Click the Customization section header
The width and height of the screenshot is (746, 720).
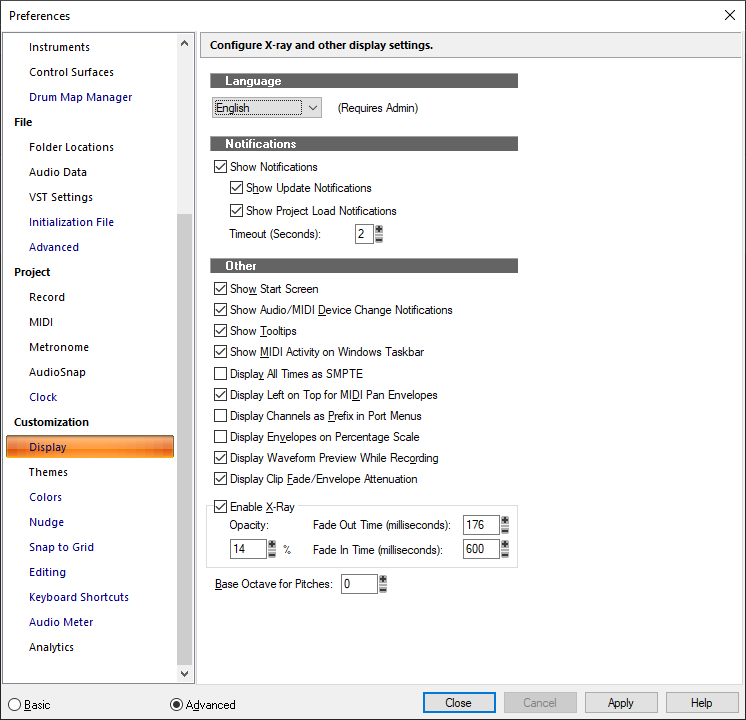[x=51, y=422]
